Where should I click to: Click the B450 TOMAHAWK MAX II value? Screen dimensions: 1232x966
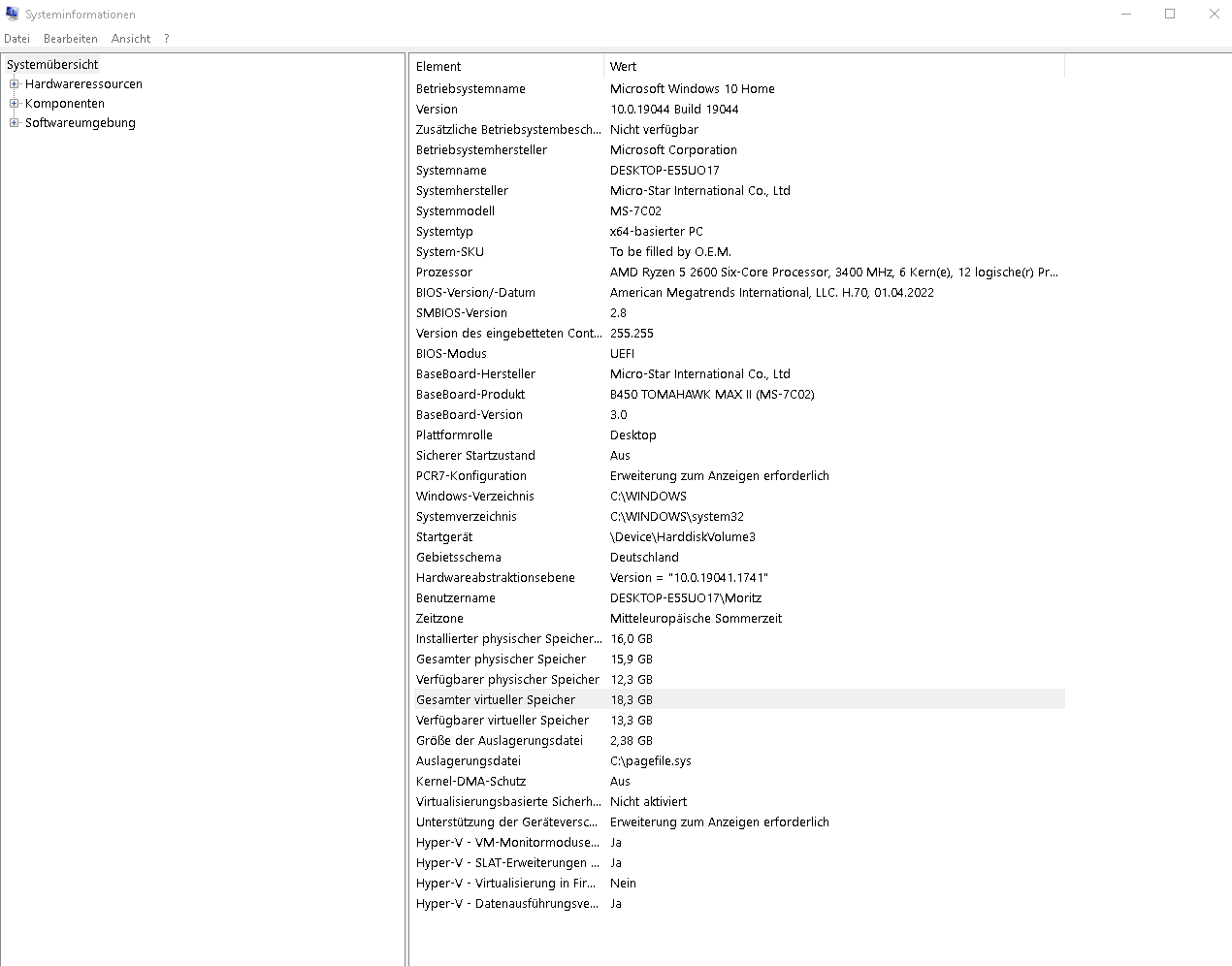pyautogui.click(x=712, y=395)
